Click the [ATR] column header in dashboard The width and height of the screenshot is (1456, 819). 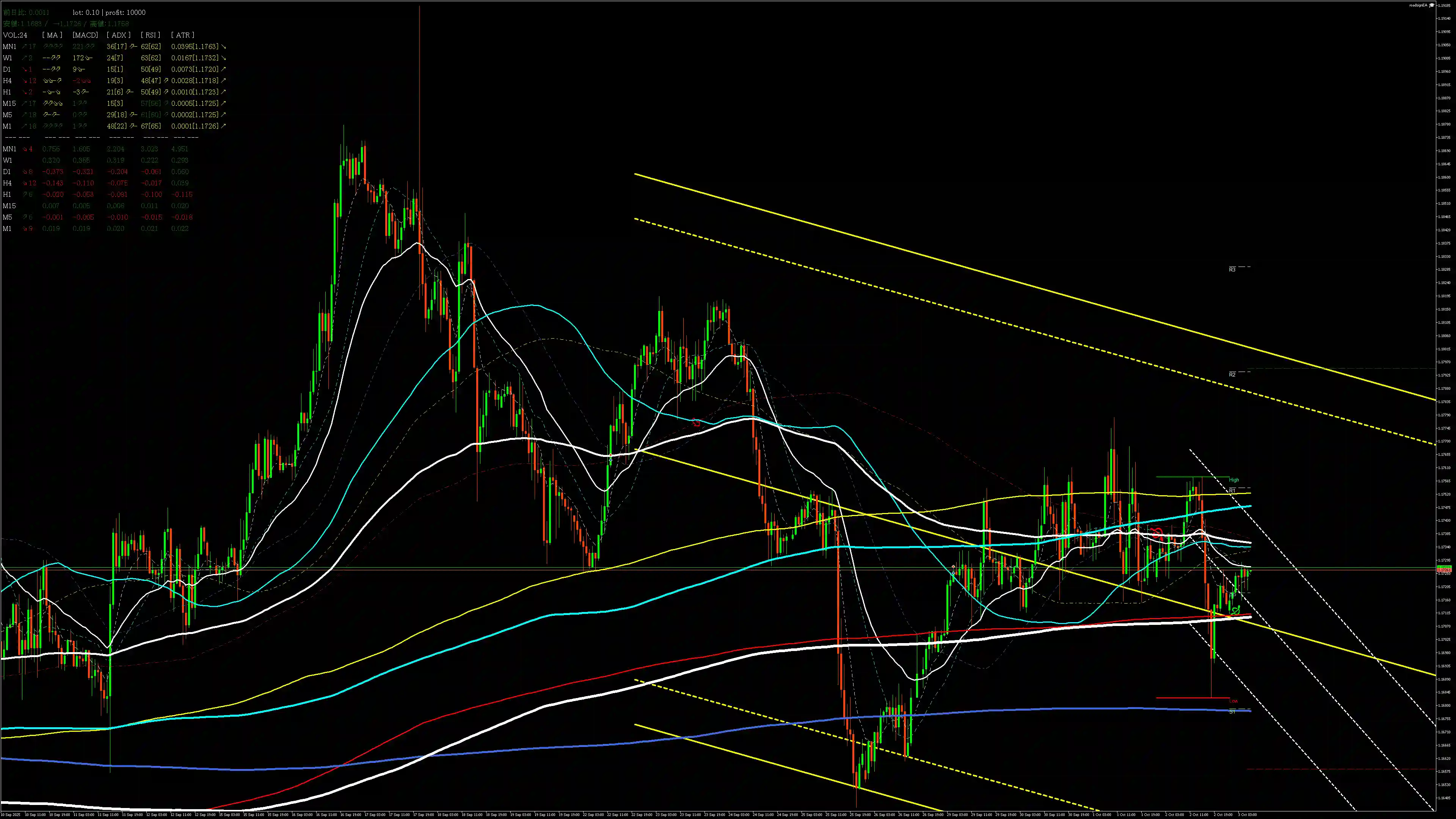coord(182,35)
